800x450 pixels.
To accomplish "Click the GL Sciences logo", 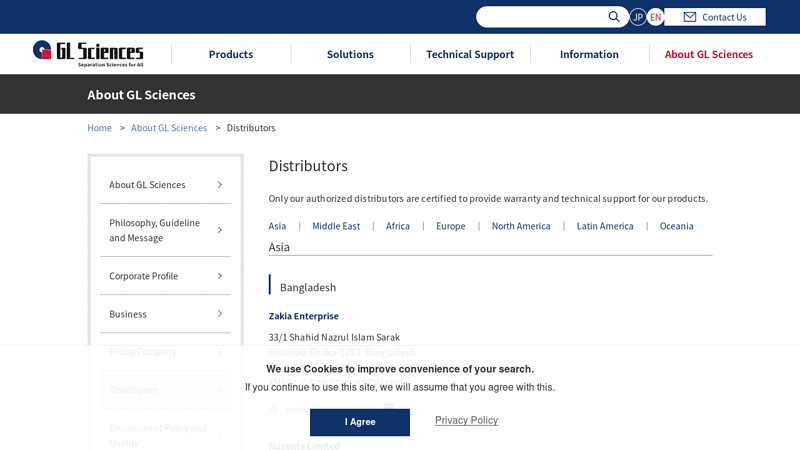I will point(88,54).
